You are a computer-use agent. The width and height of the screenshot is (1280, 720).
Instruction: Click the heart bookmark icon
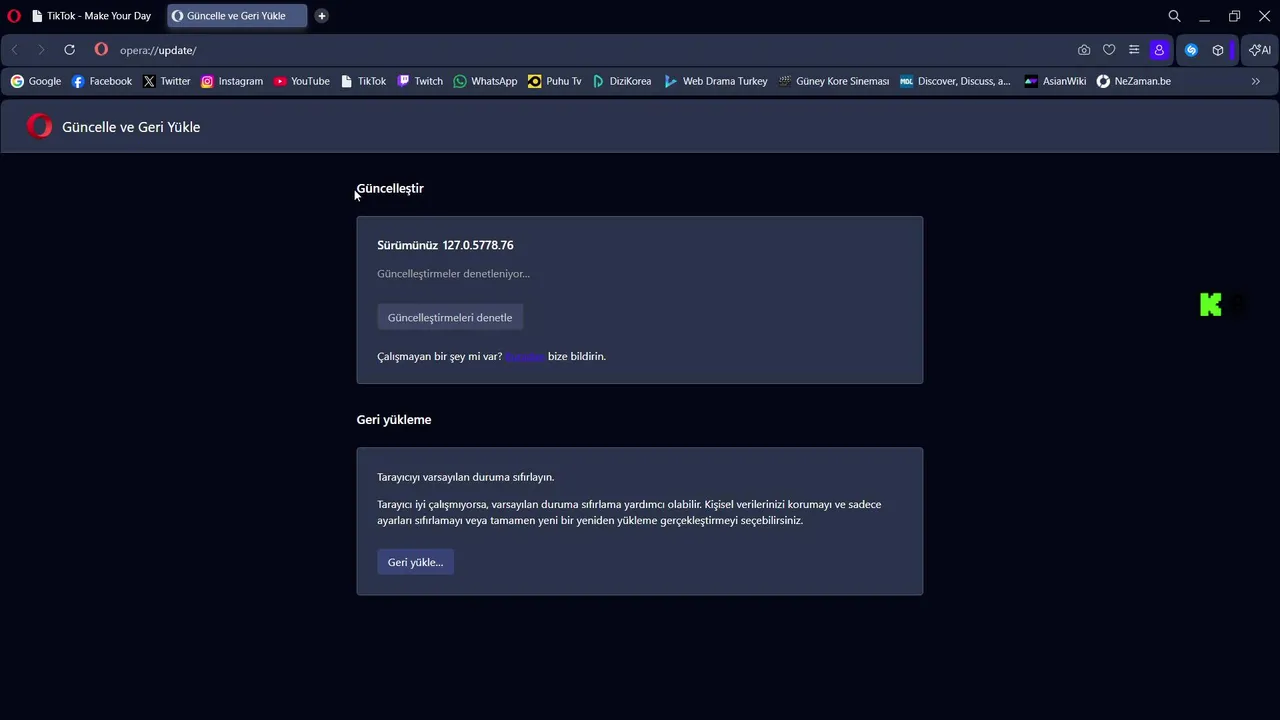[1109, 50]
